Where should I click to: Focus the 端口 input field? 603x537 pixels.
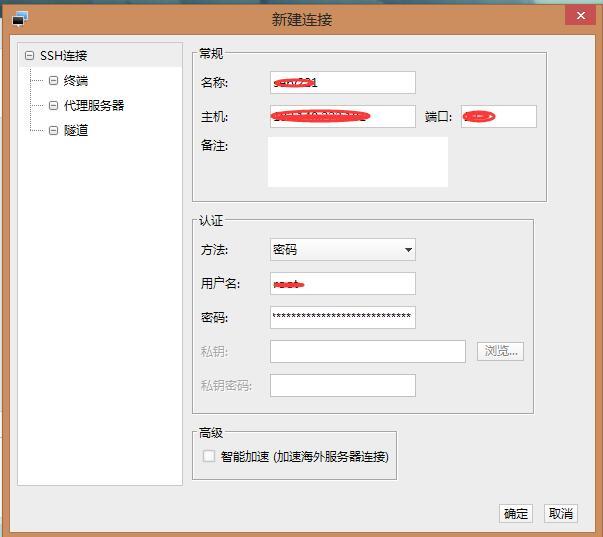pos(499,116)
